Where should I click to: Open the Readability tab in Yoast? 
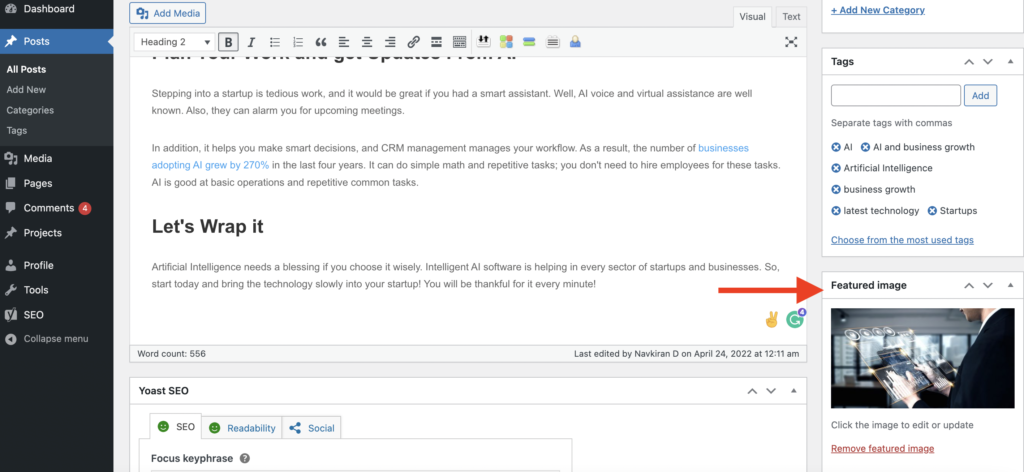242,428
